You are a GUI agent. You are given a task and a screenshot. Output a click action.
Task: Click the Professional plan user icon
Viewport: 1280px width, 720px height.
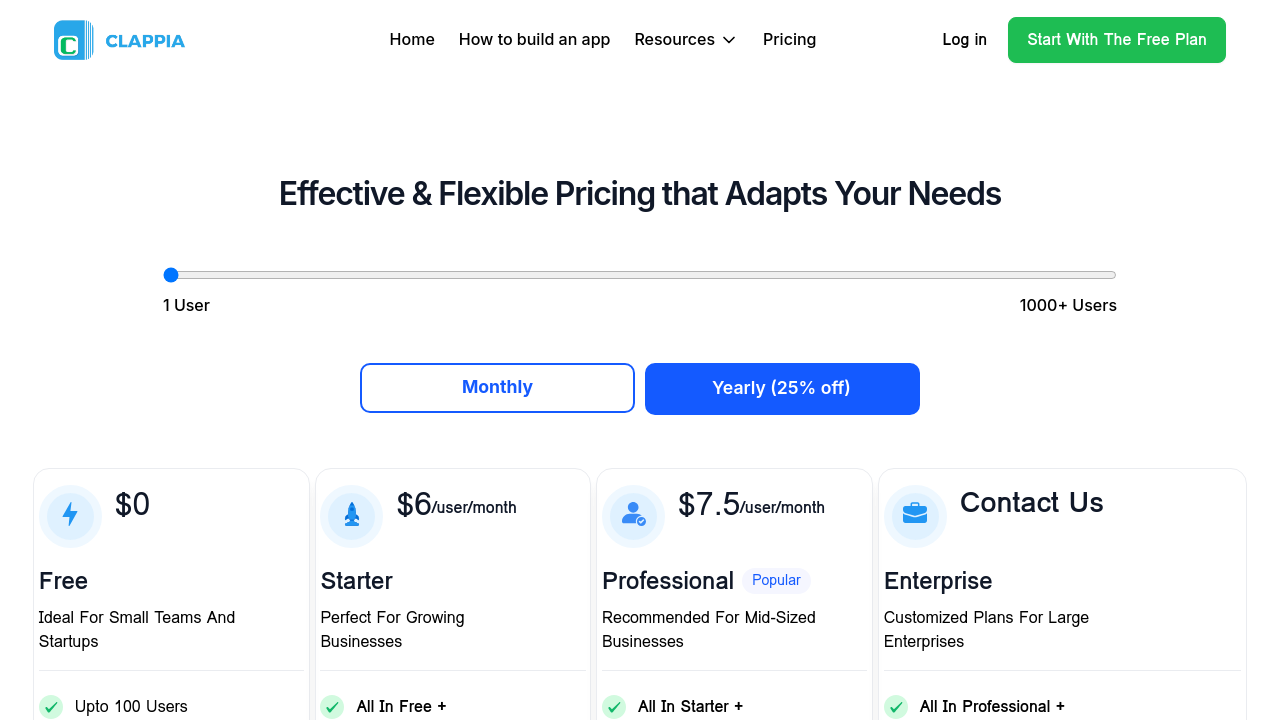pyautogui.click(x=633, y=515)
